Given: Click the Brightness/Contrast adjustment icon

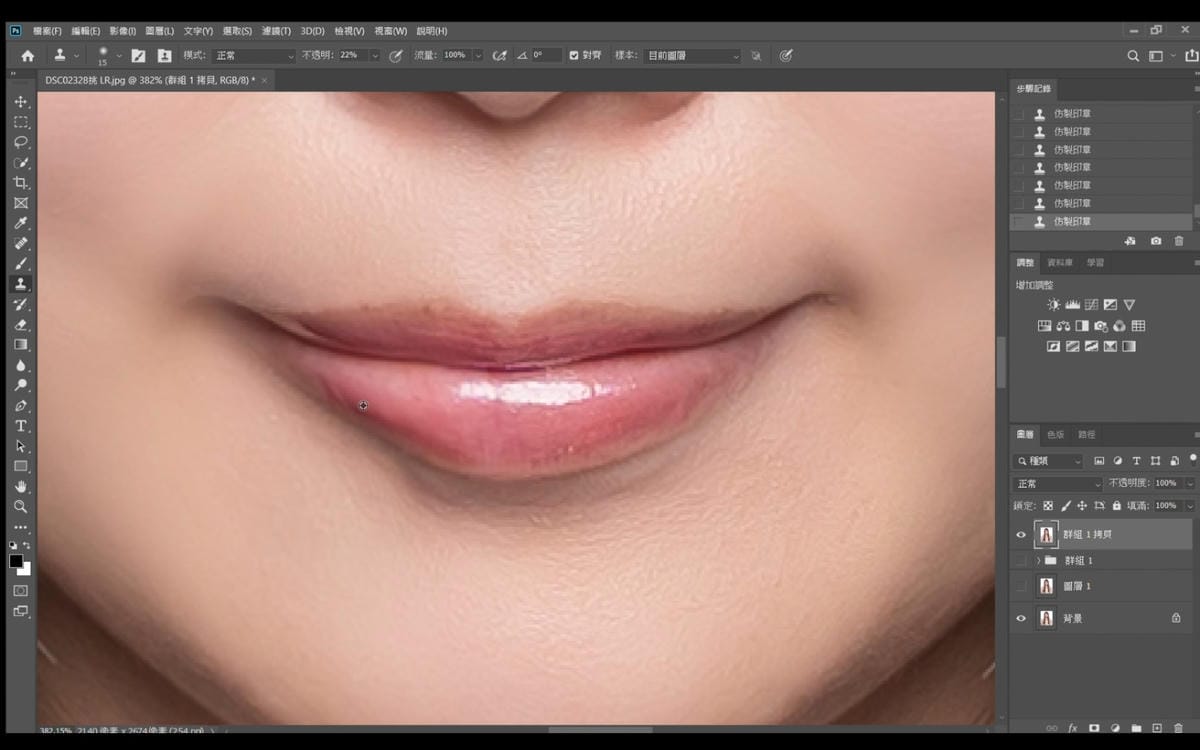Looking at the screenshot, I should point(1053,304).
